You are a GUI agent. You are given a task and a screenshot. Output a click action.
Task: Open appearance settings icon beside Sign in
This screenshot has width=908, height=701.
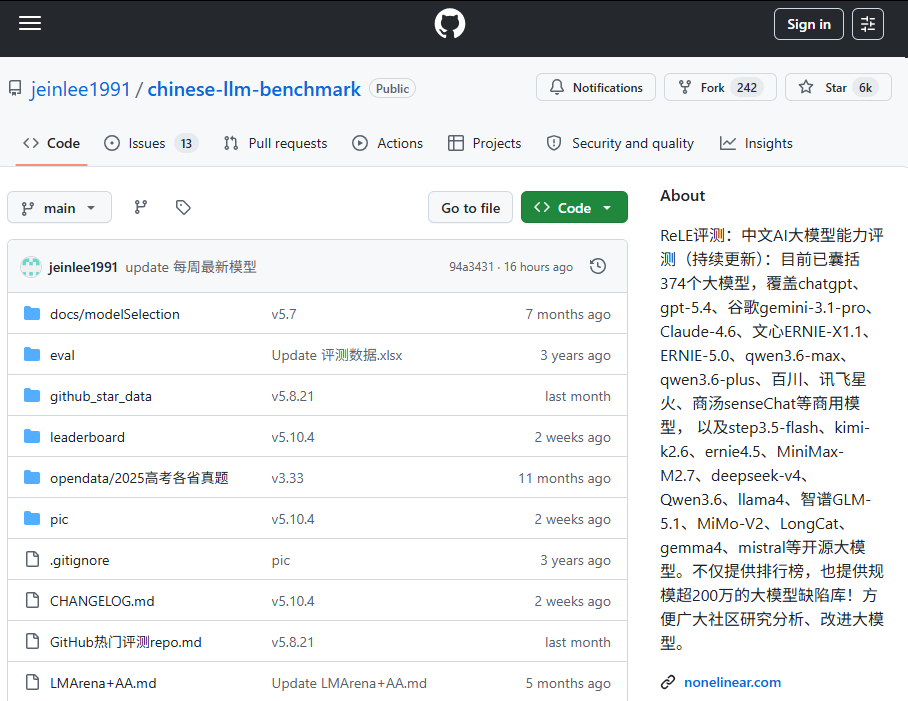pos(867,24)
